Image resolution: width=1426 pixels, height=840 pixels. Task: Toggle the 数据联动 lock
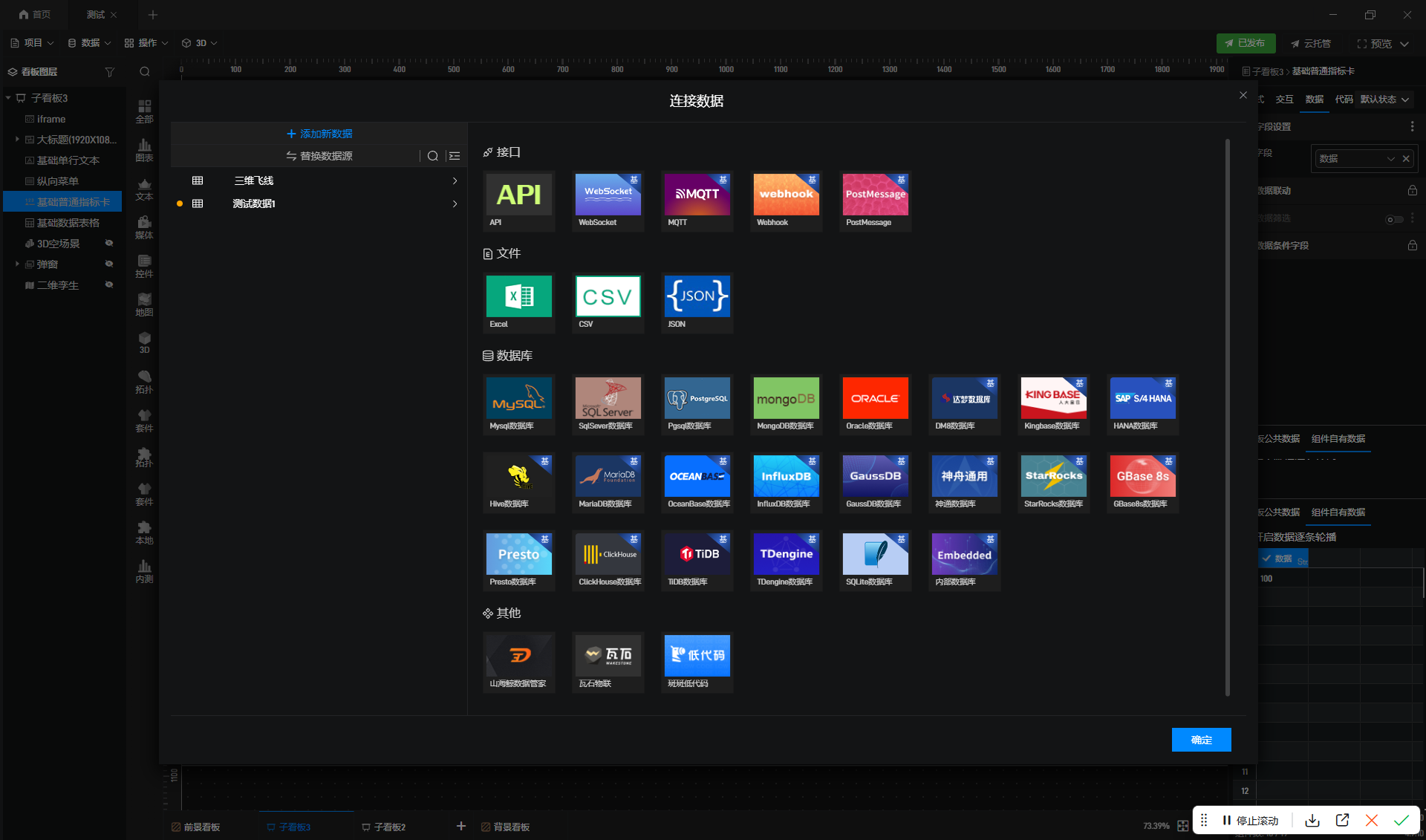pos(1412,191)
